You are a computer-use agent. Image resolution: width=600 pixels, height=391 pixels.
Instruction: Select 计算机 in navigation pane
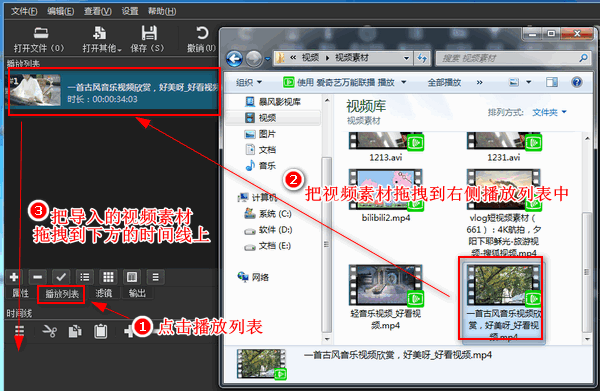257,198
